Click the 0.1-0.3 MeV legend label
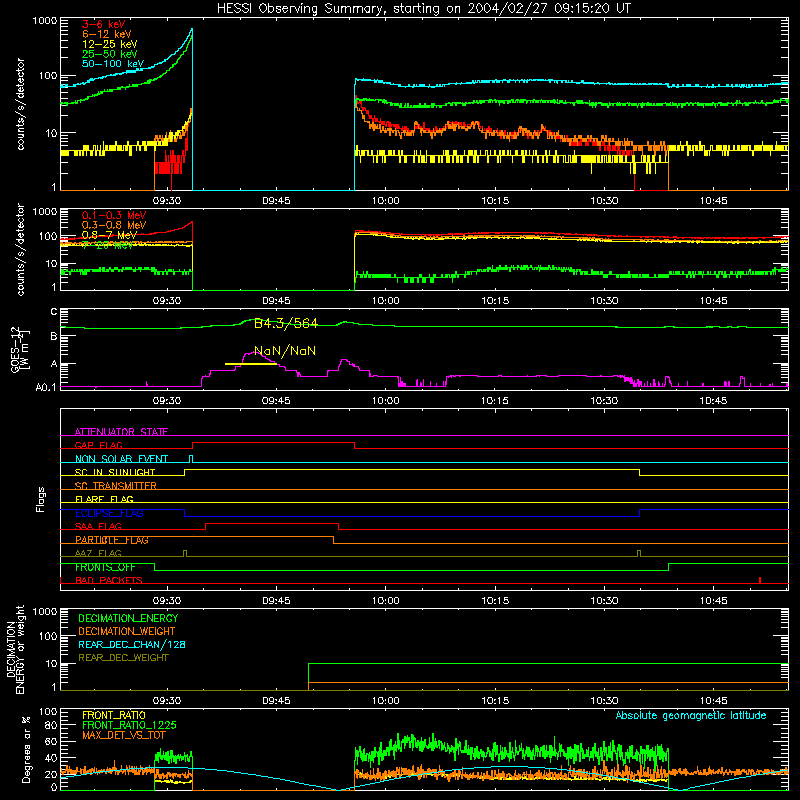This screenshot has width=800, height=800. click(114, 215)
